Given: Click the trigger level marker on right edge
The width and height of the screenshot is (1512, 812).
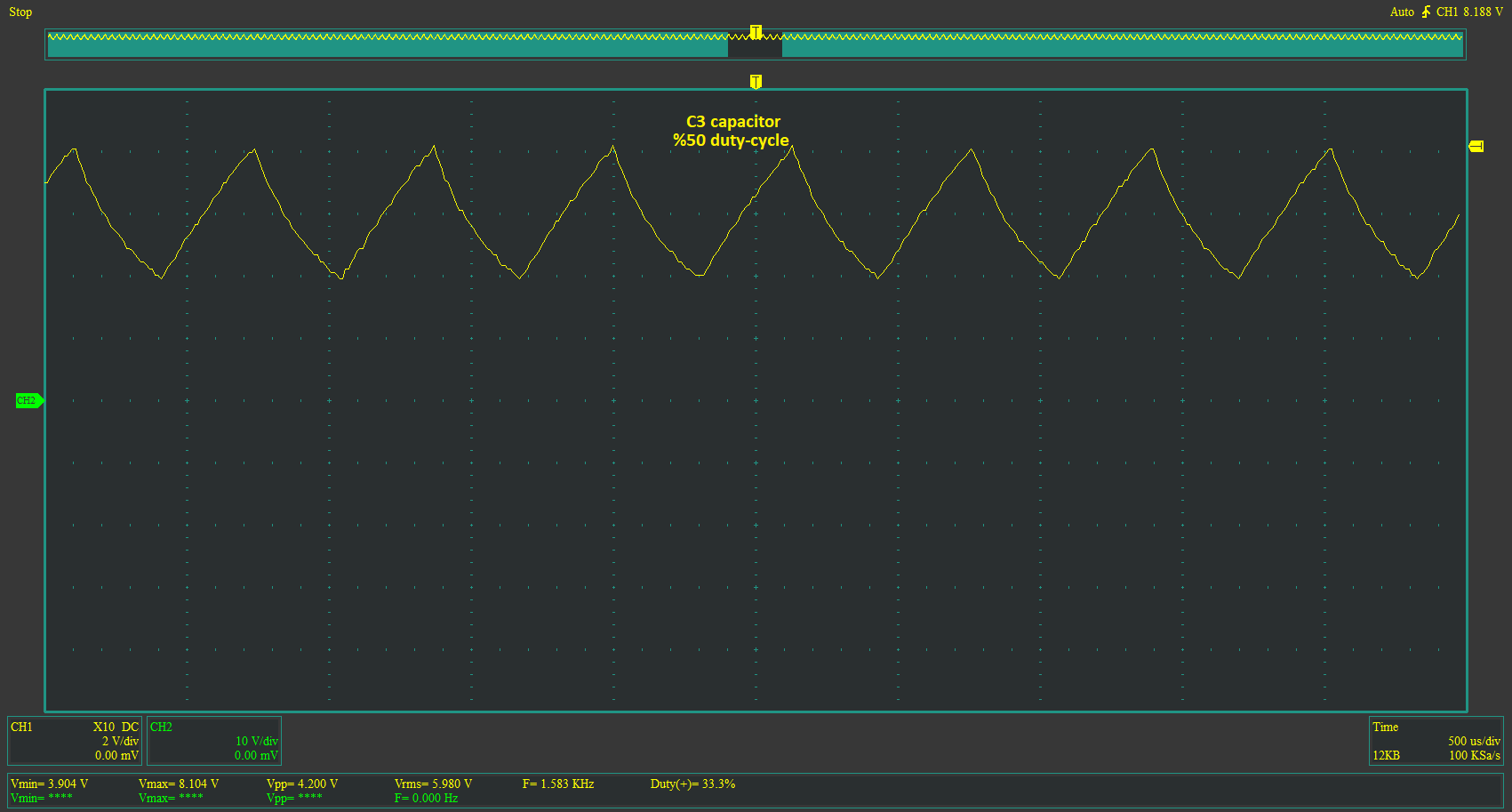Looking at the screenshot, I should pos(1476,146).
